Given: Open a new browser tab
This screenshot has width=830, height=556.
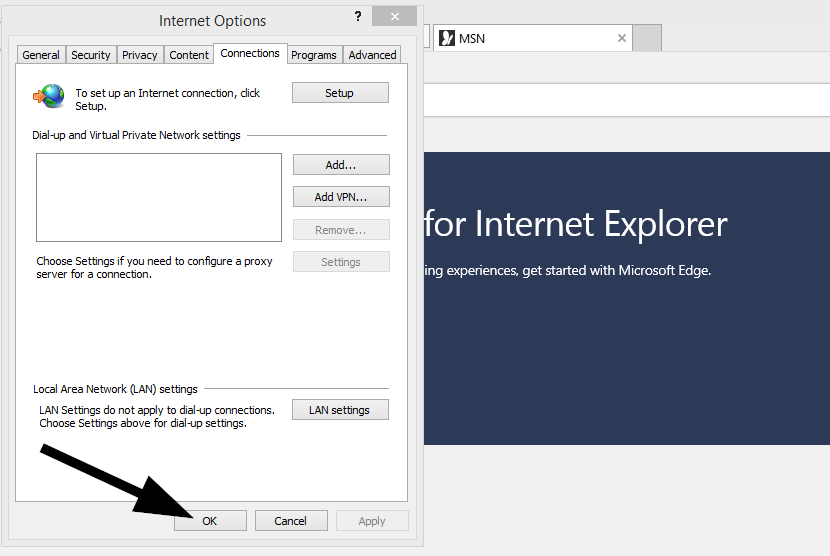Looking at the screenshot, I should [647, 38].
